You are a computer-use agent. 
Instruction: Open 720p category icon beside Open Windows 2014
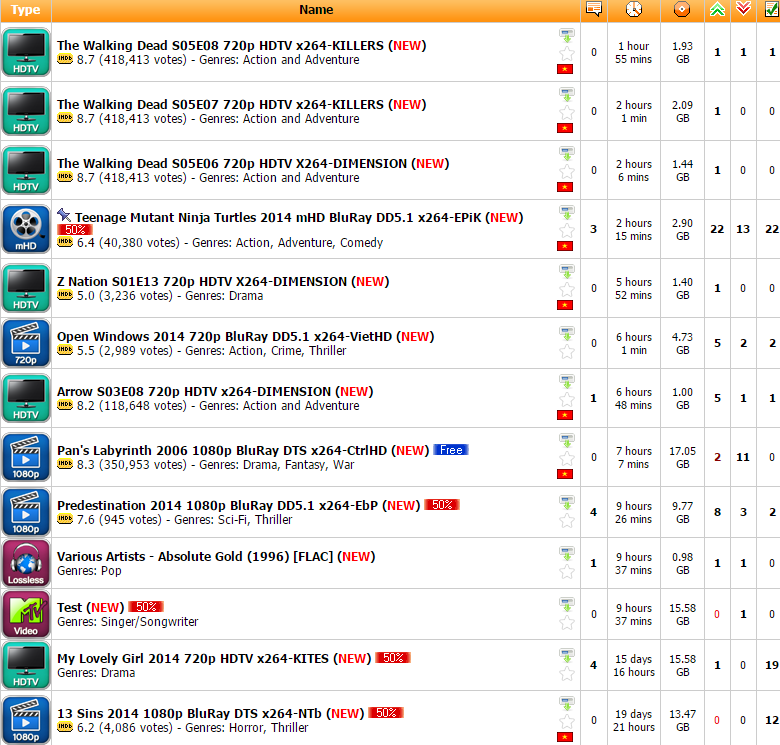coord(26,343)
